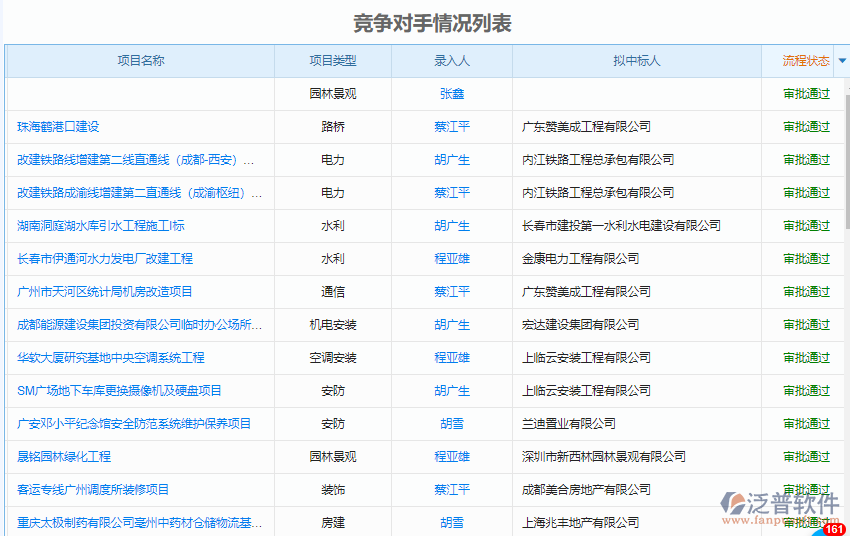850x536 pixels.
Task: Open 客运专线广州调度所装修项目 link
Action: point(93,490)
